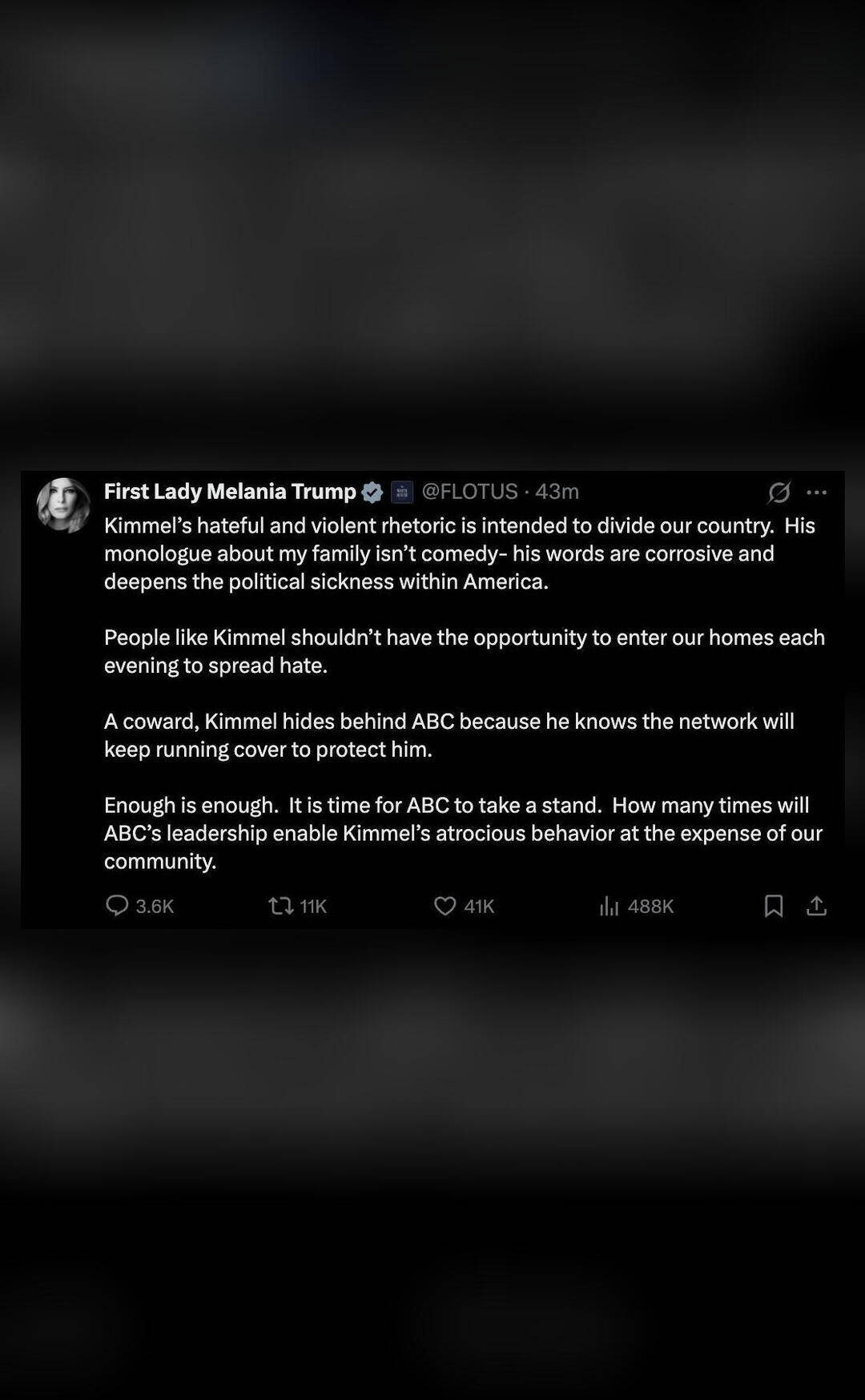The image size is (865, 1400).
Task: Click the share upload icon
Action: pyautogui.click(x=816, y=906)
